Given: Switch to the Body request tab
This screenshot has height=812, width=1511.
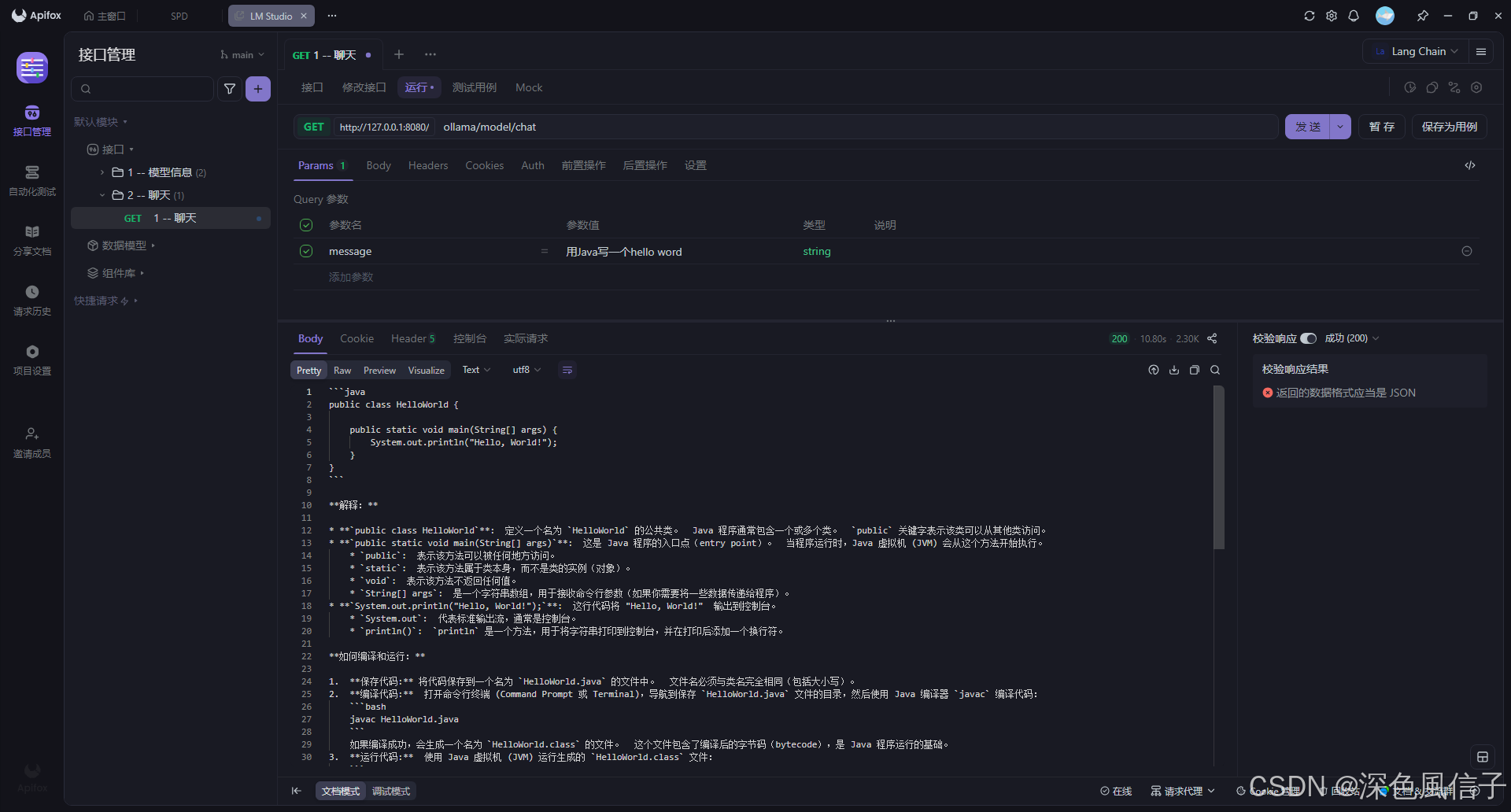Looking at the screenshot, I should [379, 165].
